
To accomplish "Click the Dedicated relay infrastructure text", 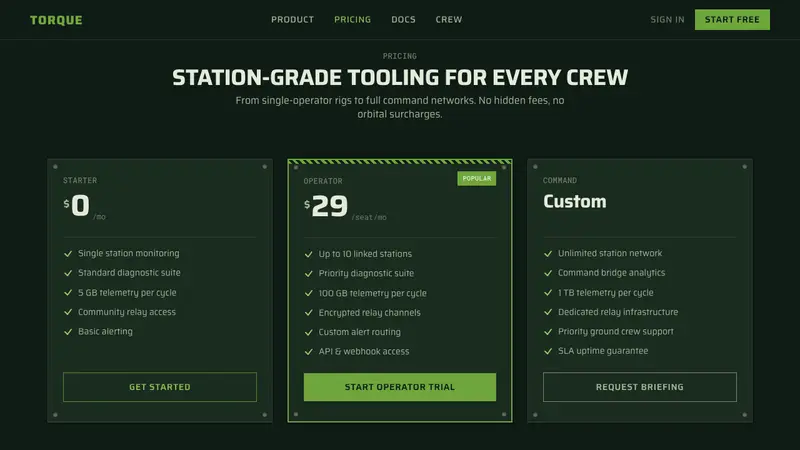I will coord(618,312).
